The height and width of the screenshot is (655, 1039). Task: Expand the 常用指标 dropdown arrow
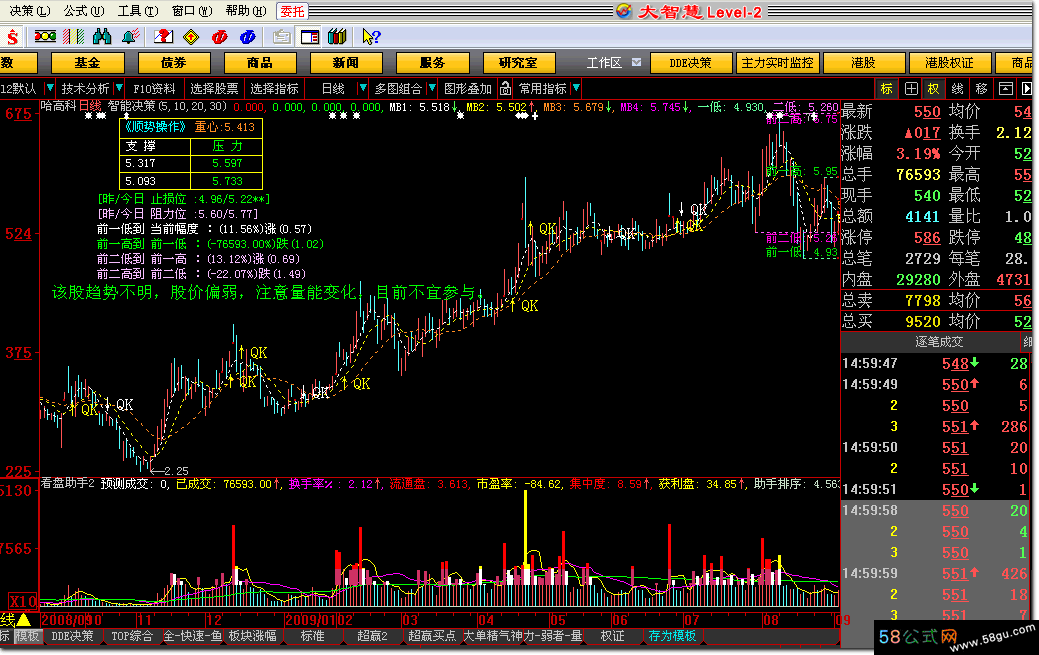[576, 88]
